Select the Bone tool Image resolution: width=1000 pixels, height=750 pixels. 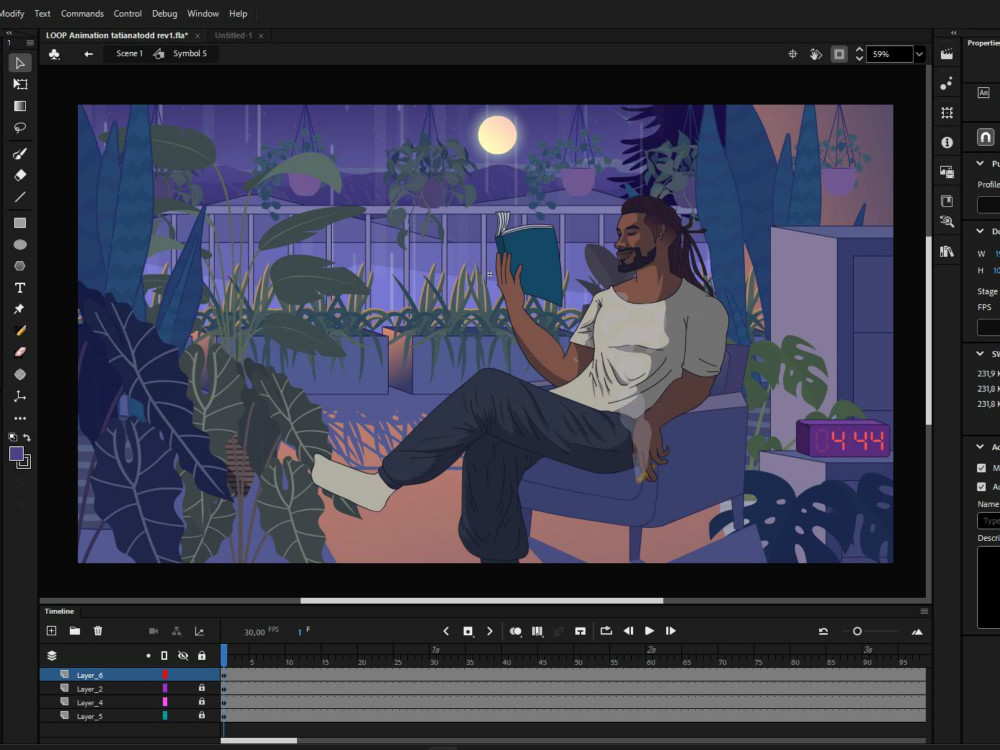click(x=20, y=396)
